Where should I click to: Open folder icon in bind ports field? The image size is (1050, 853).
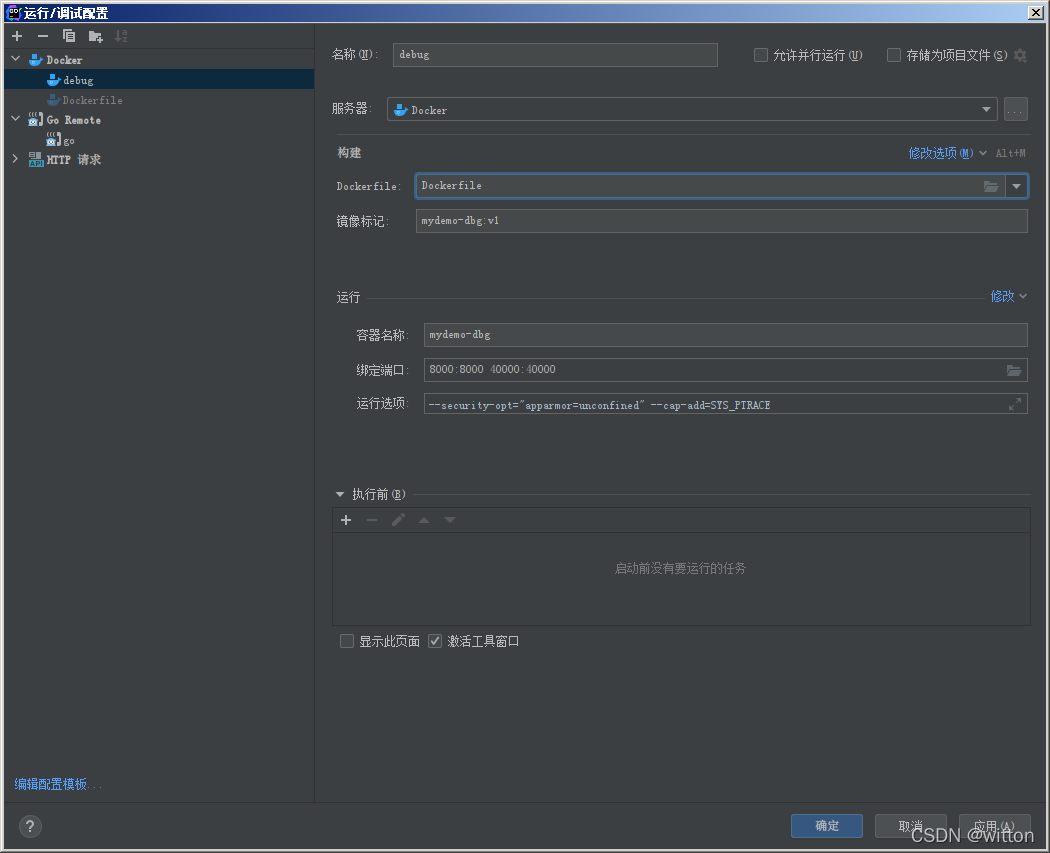point(1014,370)
